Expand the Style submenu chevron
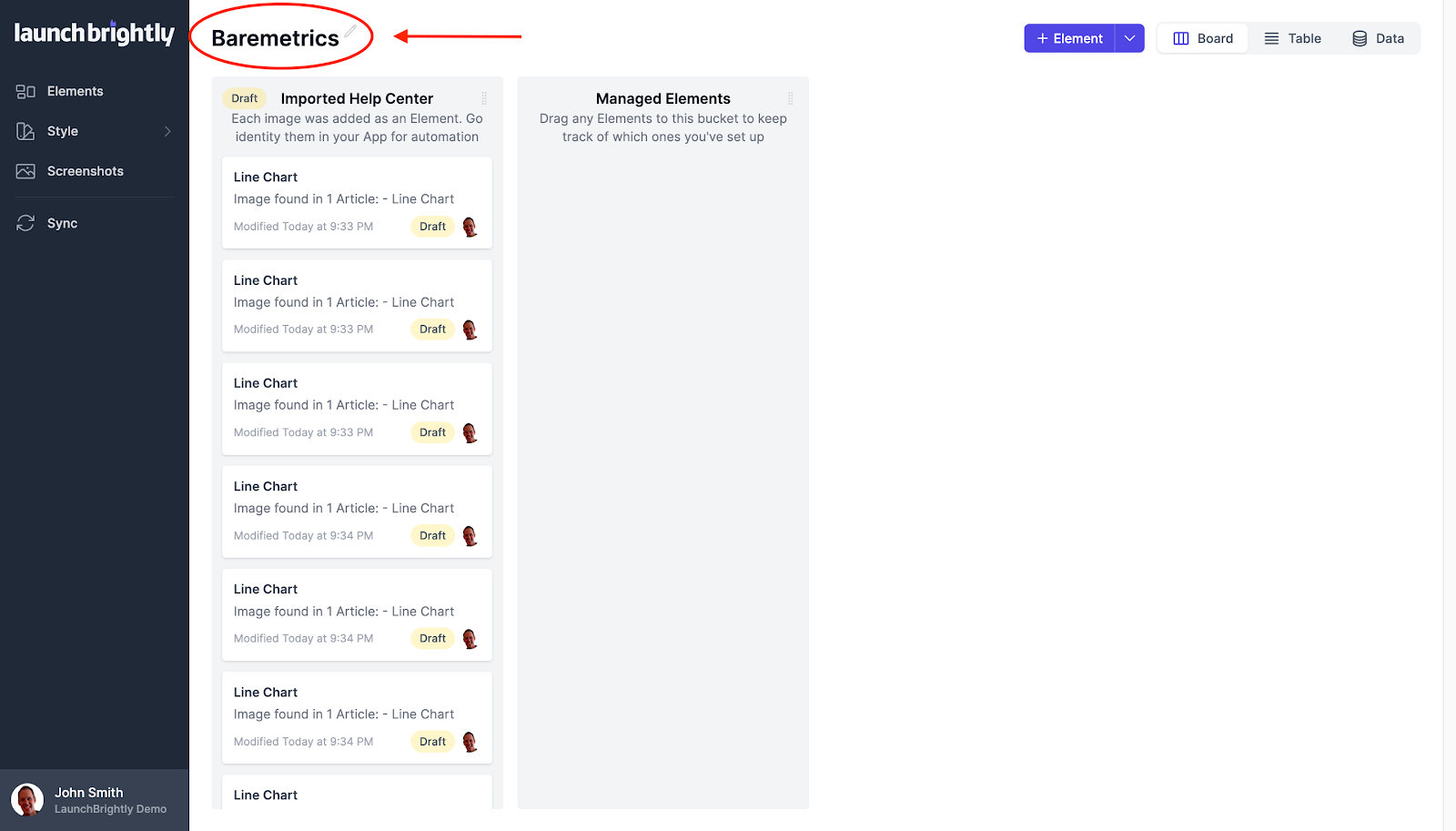Screen dimensions: 1456x831 pyautogui.click(x=167, y=132)
